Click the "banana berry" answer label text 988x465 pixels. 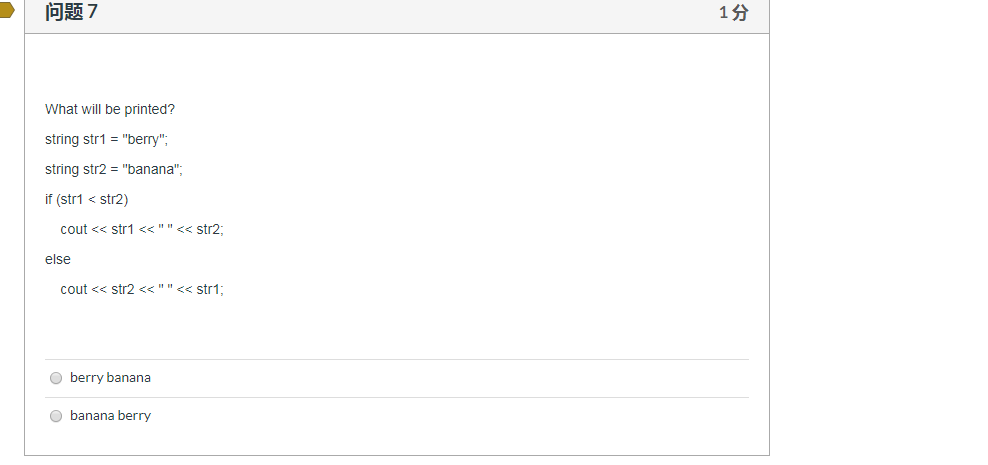(x=110, y=415)
